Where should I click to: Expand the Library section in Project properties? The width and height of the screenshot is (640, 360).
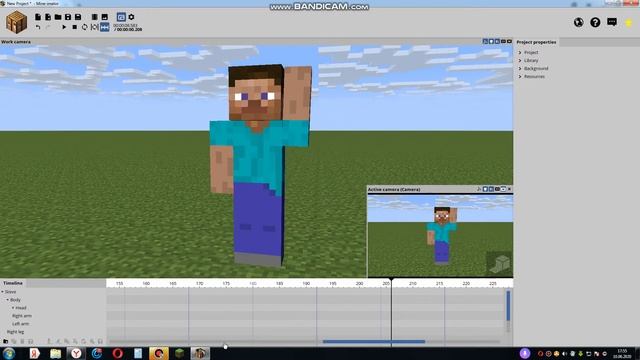[520, 60]
